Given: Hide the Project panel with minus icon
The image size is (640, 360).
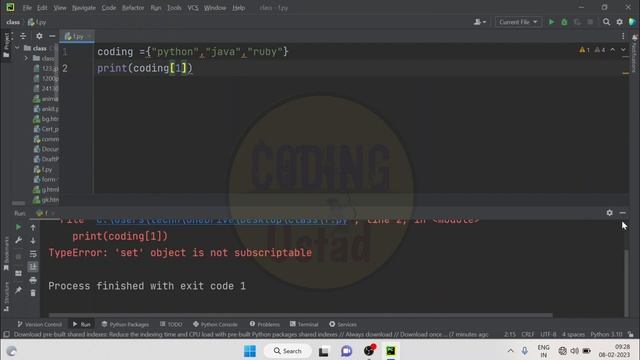Looking at the screenshot, I should [52, 36].
